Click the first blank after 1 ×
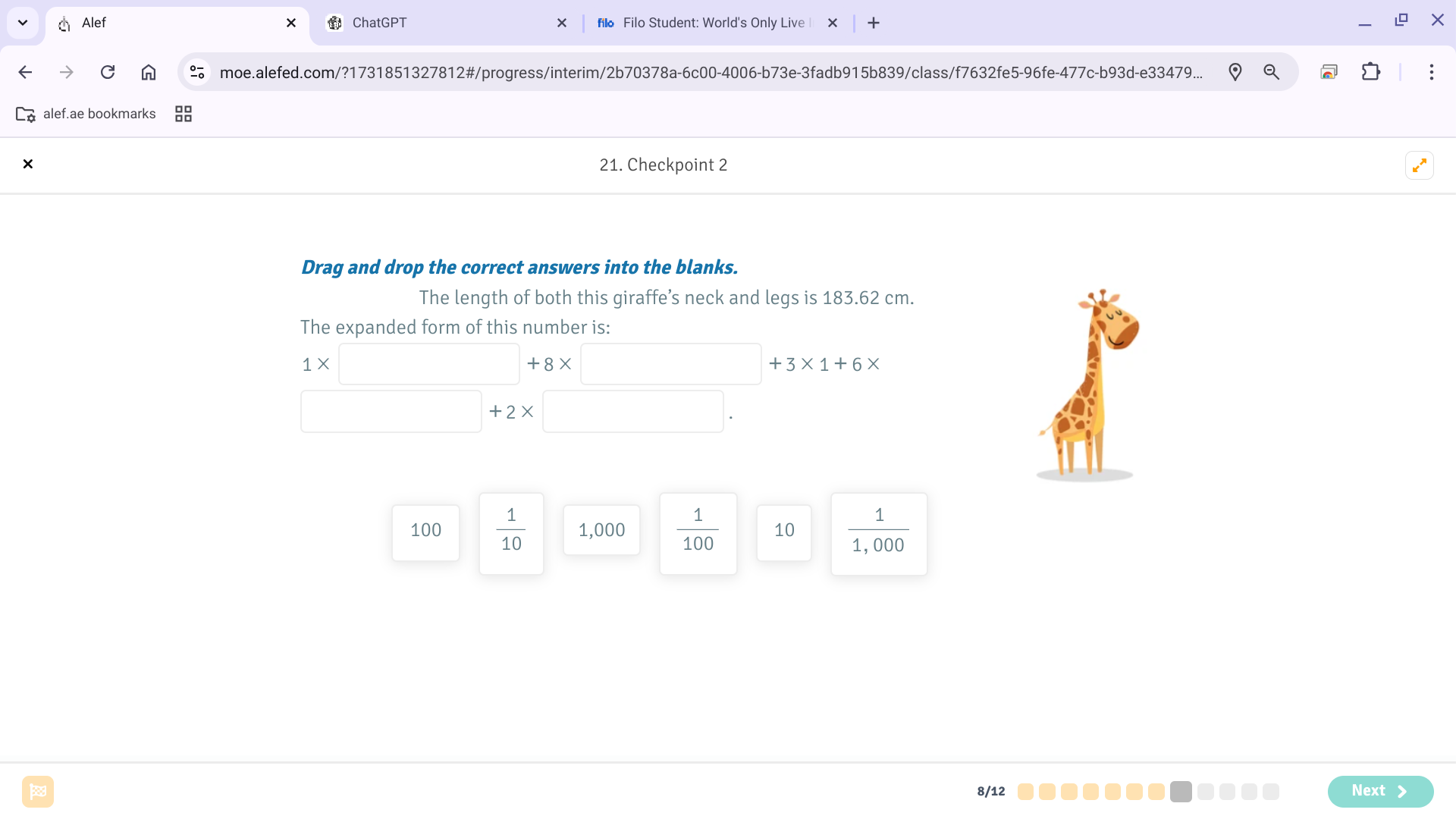 428,364
